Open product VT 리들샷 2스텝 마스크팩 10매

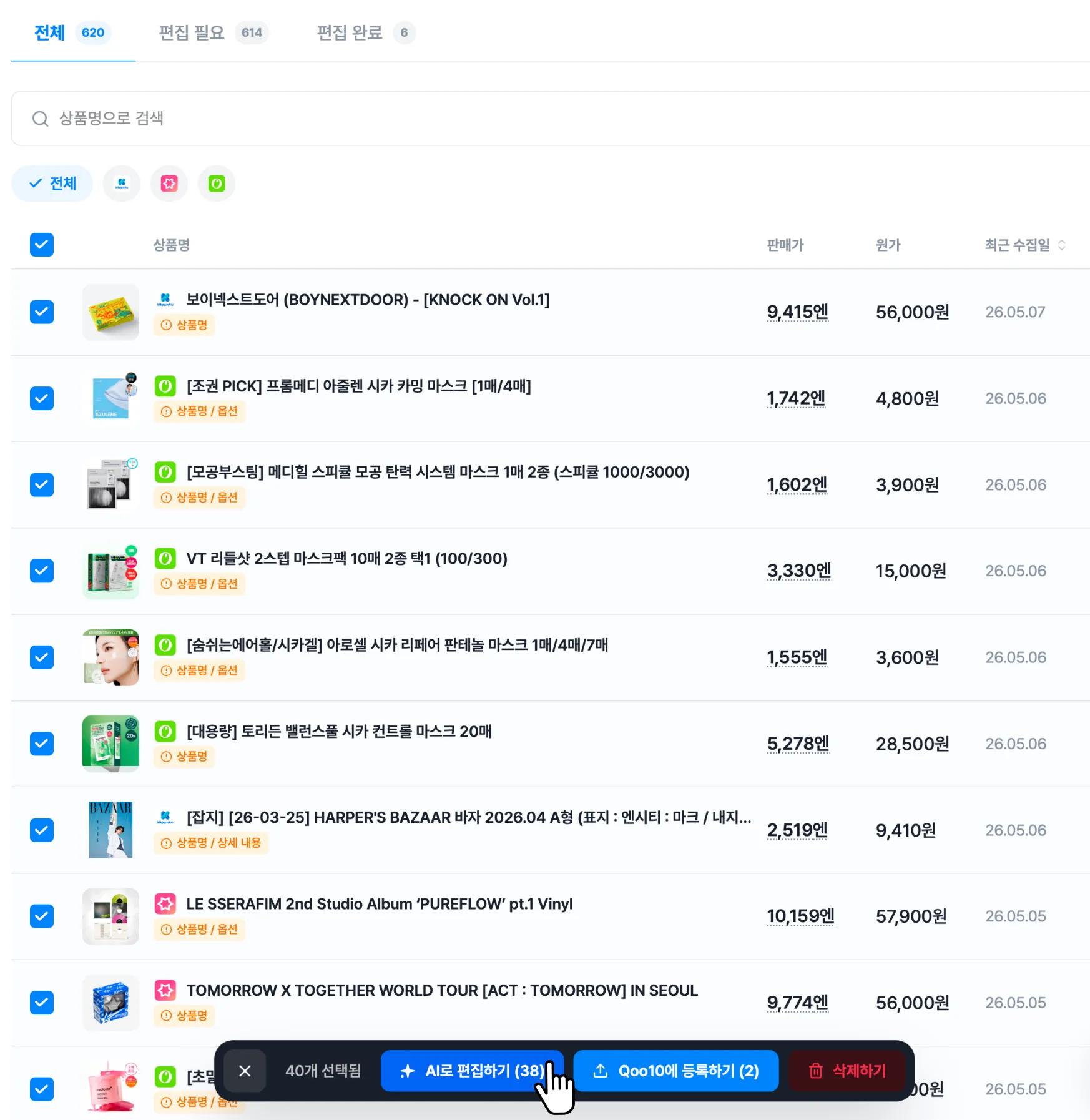pyautogui.click(x=346, y=559)
